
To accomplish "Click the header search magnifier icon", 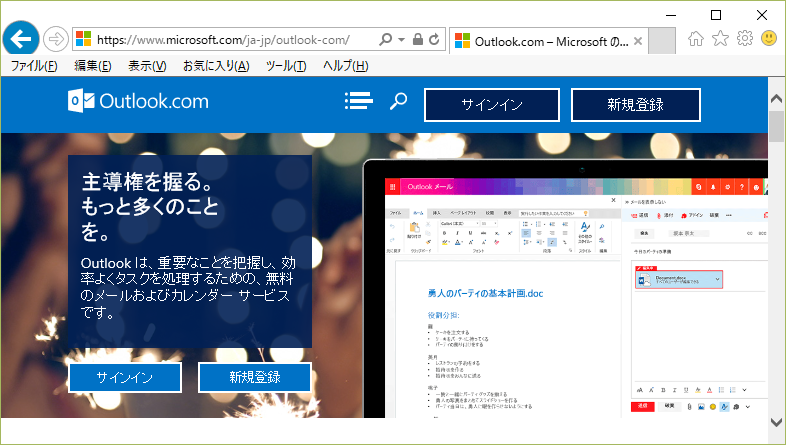I will coord(399,101).
